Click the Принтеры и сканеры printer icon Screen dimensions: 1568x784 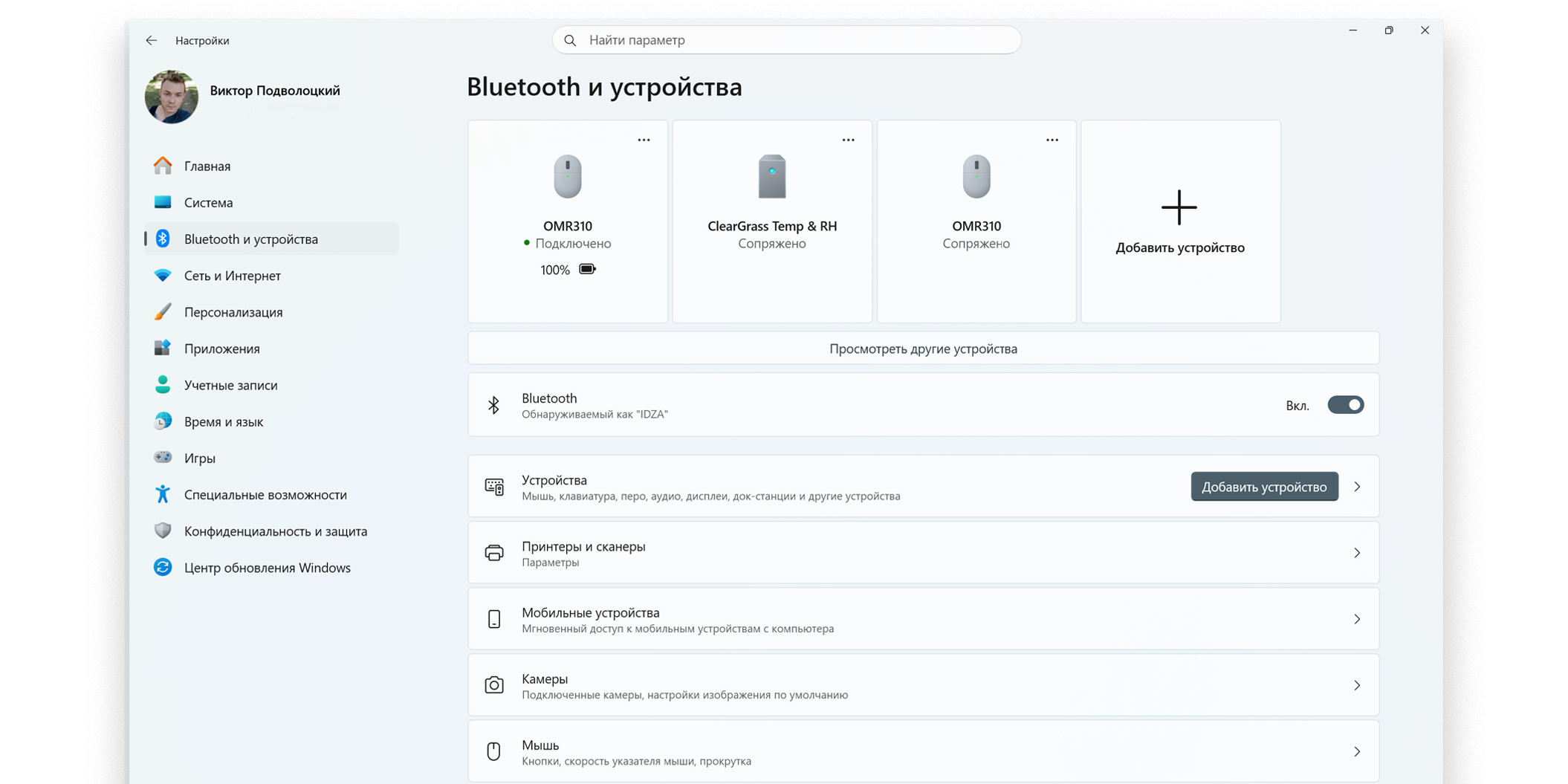pyautogui.click(x=494, y=553)
